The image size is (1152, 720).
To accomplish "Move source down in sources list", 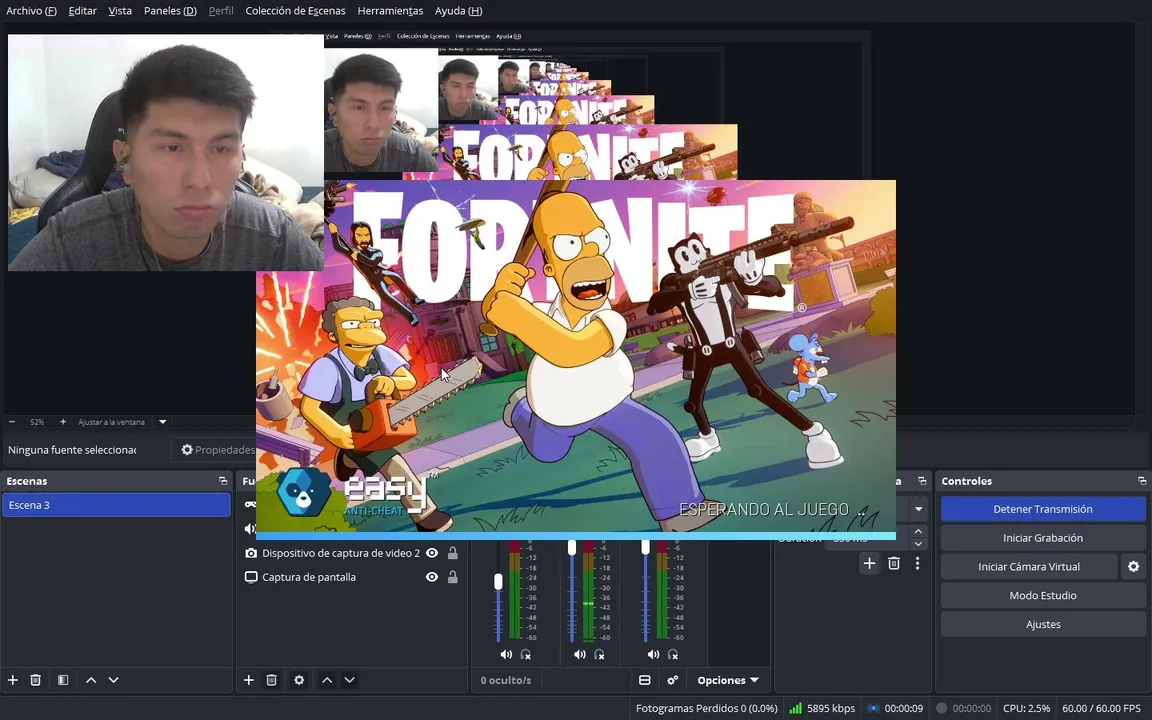I will (350, 680).
